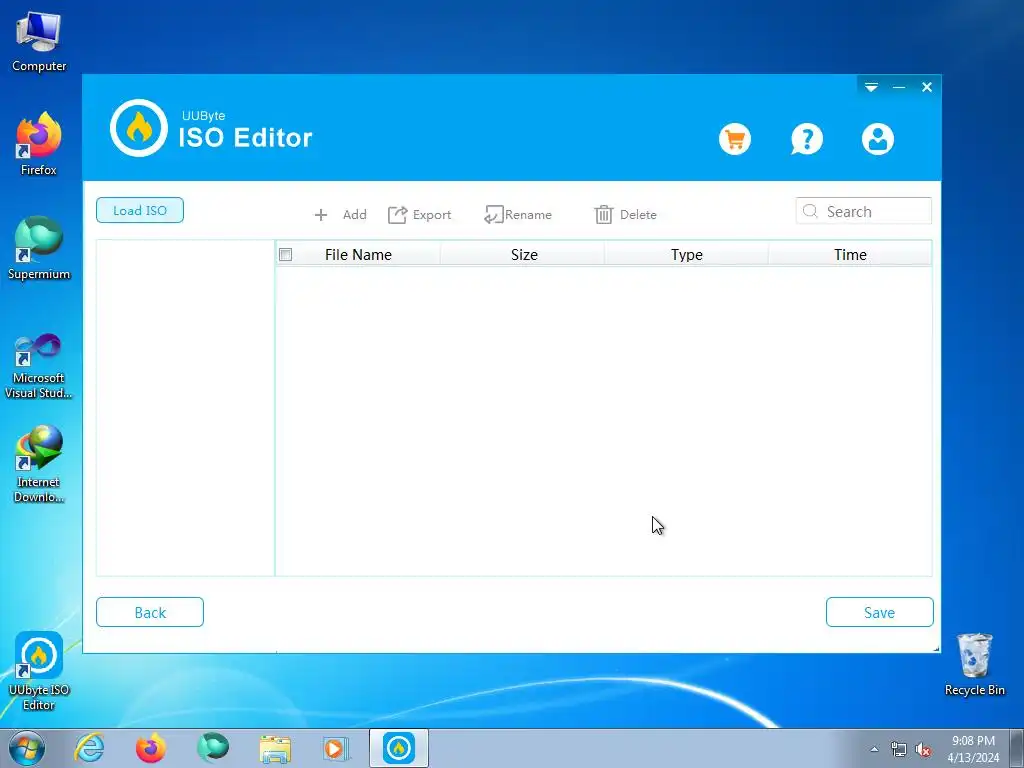Click the Save button
The height and width of the screenshot is (768, 1024).
tap(879, 613)
